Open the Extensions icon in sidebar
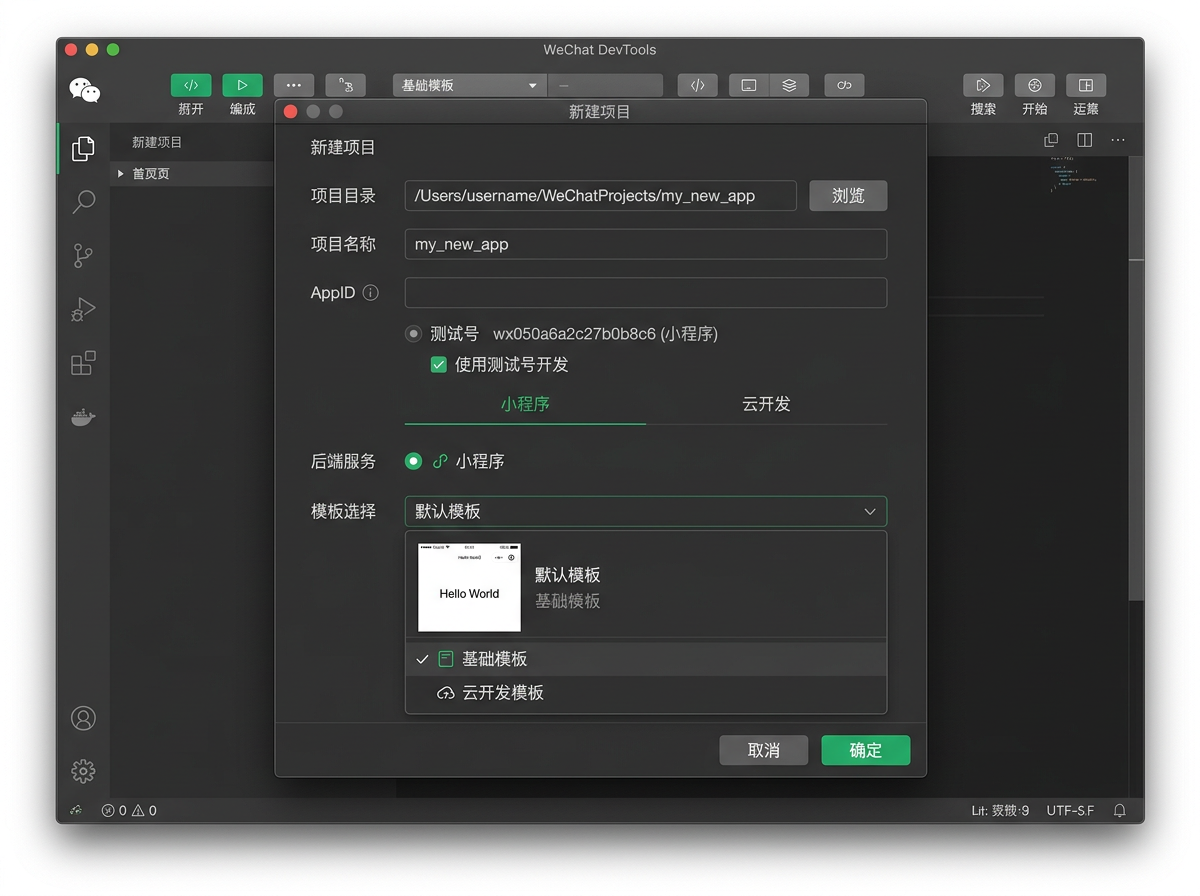 pos(84,363)
